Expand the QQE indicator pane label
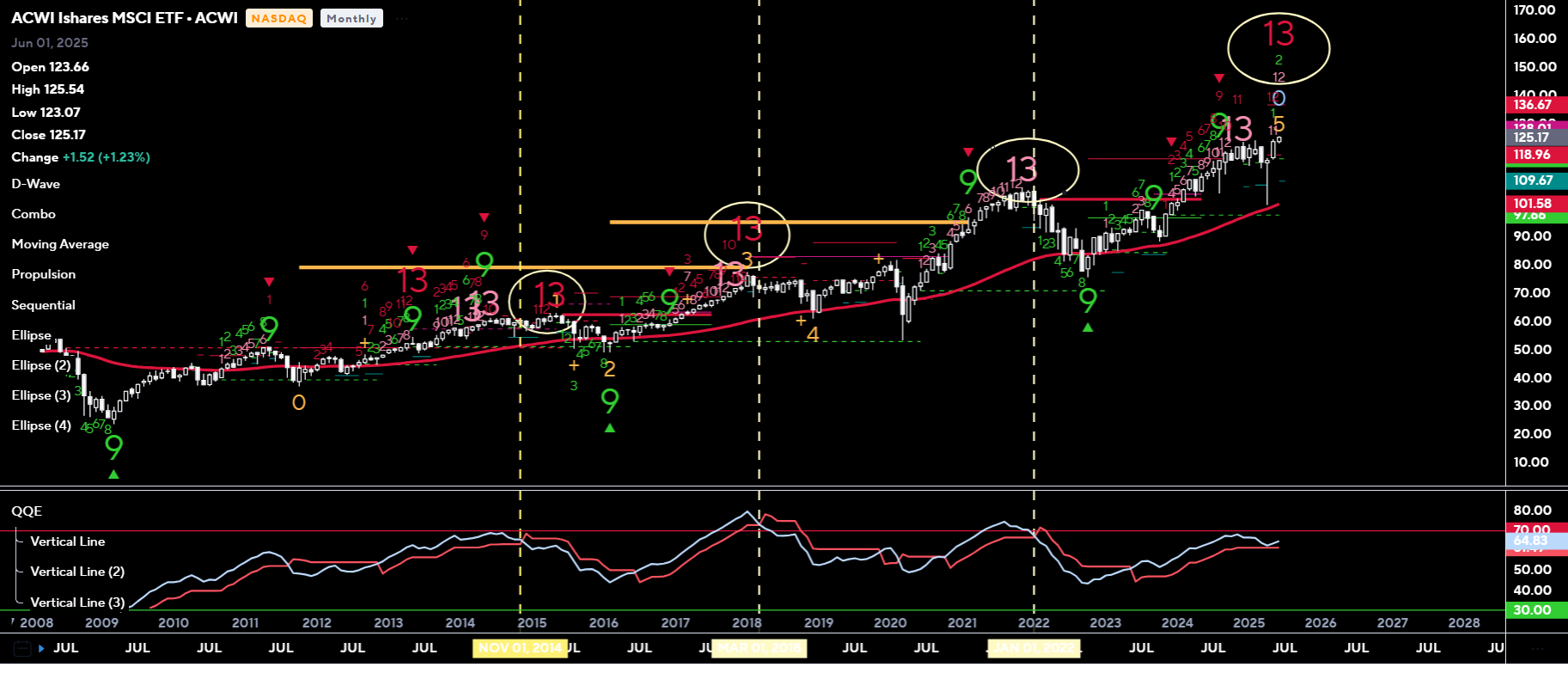This screenshot has width=1568, height=673. pos(27,511)
